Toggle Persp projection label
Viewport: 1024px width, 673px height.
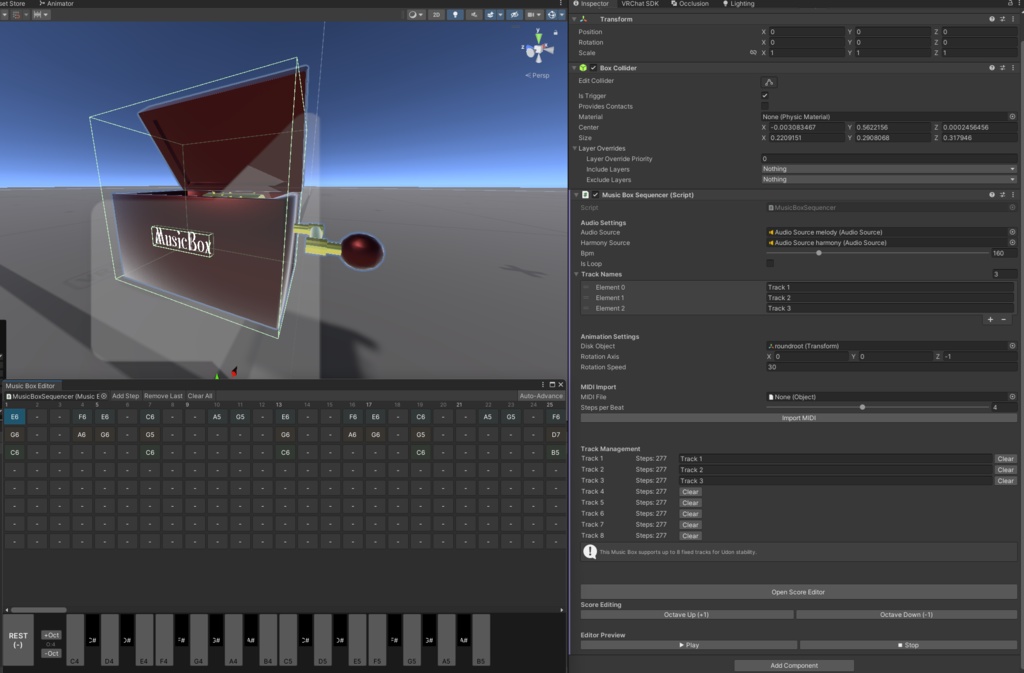tap(537, 76)
